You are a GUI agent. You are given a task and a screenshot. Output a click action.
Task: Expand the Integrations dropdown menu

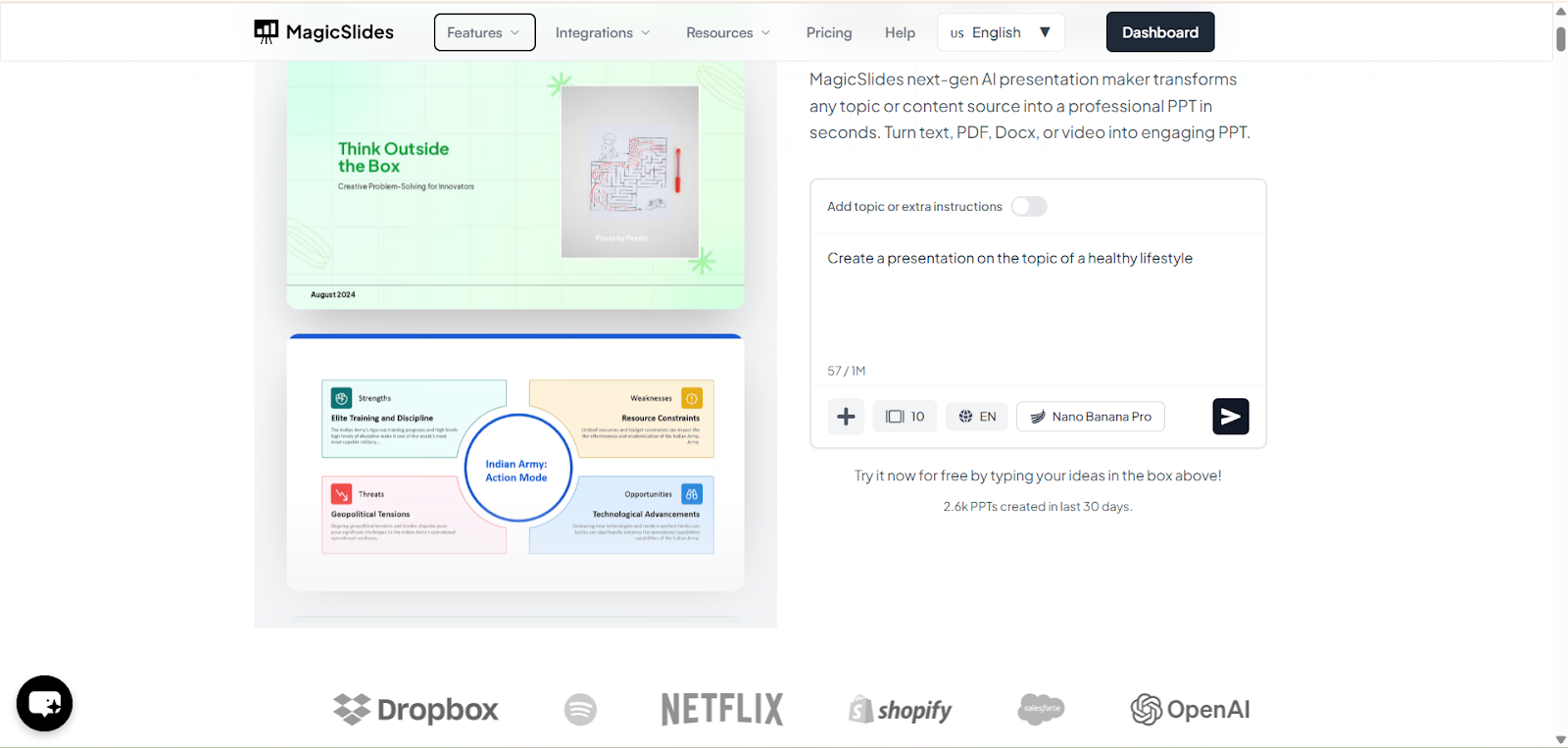coord(603,32)
